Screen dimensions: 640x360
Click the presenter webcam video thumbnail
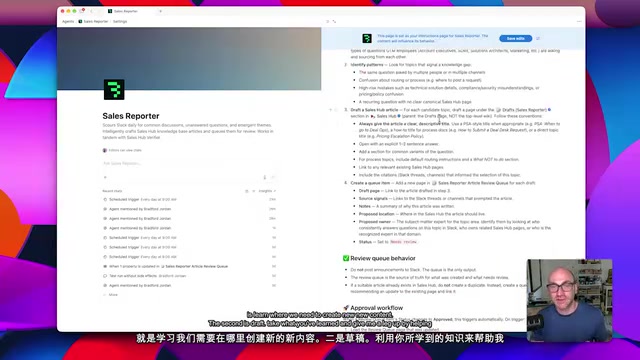click(x=569, y=300)
